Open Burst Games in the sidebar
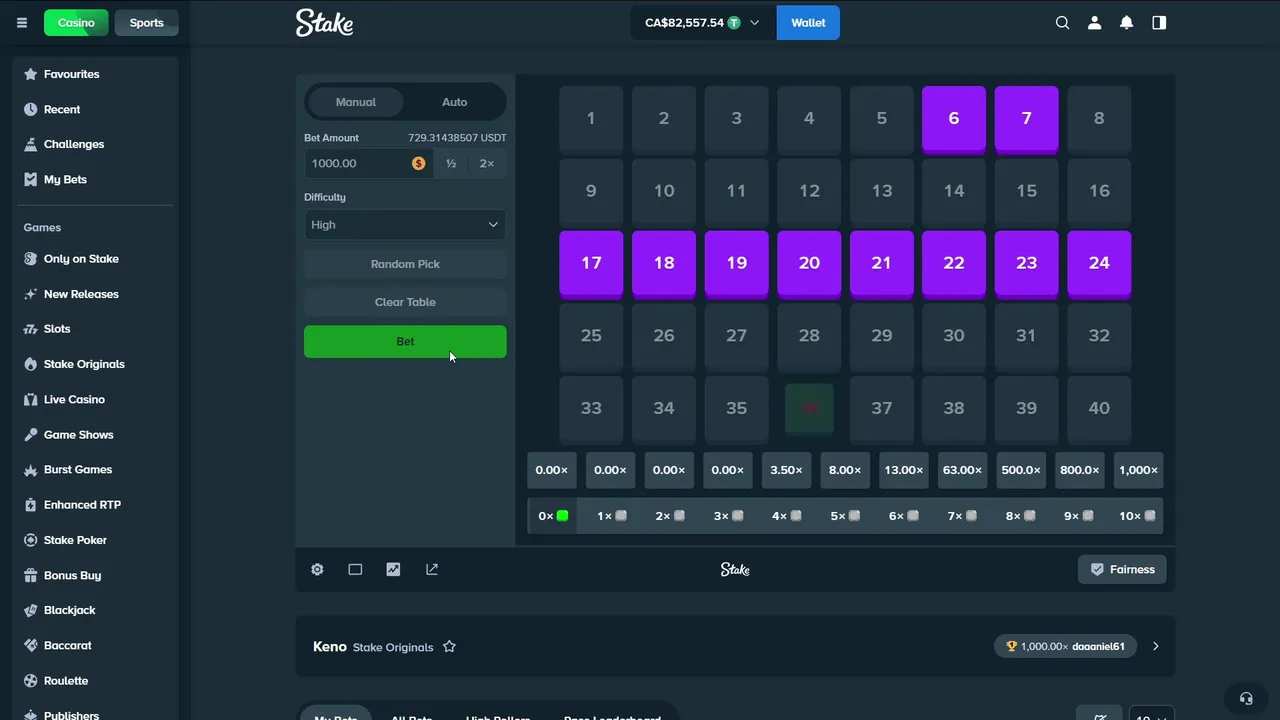This screenshot has width=1280, height=720. pos(96,470)
